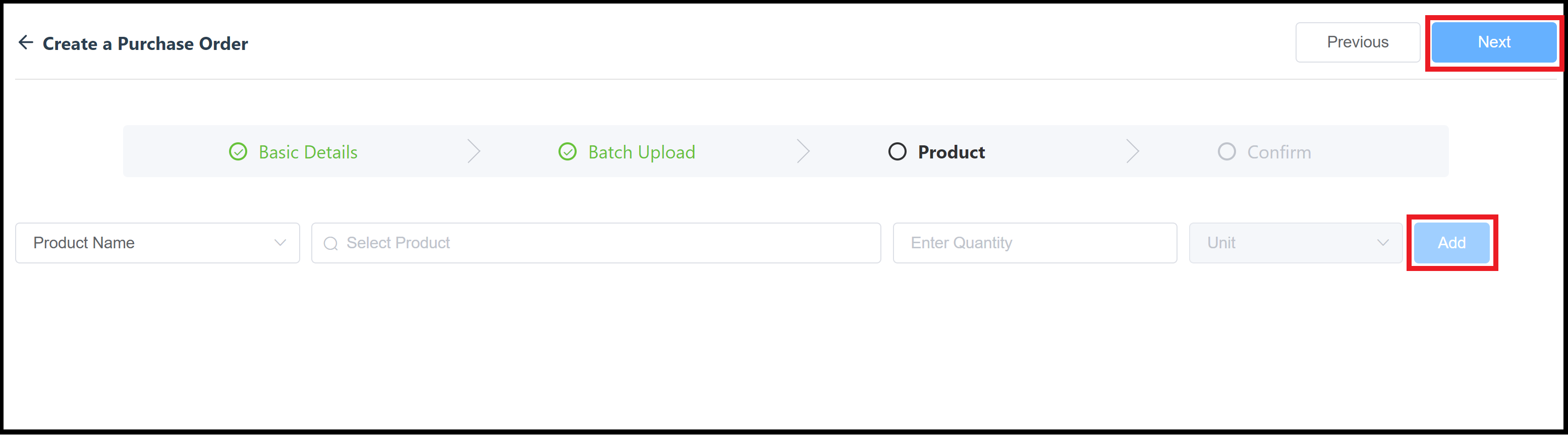Click the Previous button

click(x=1358, y=42)
